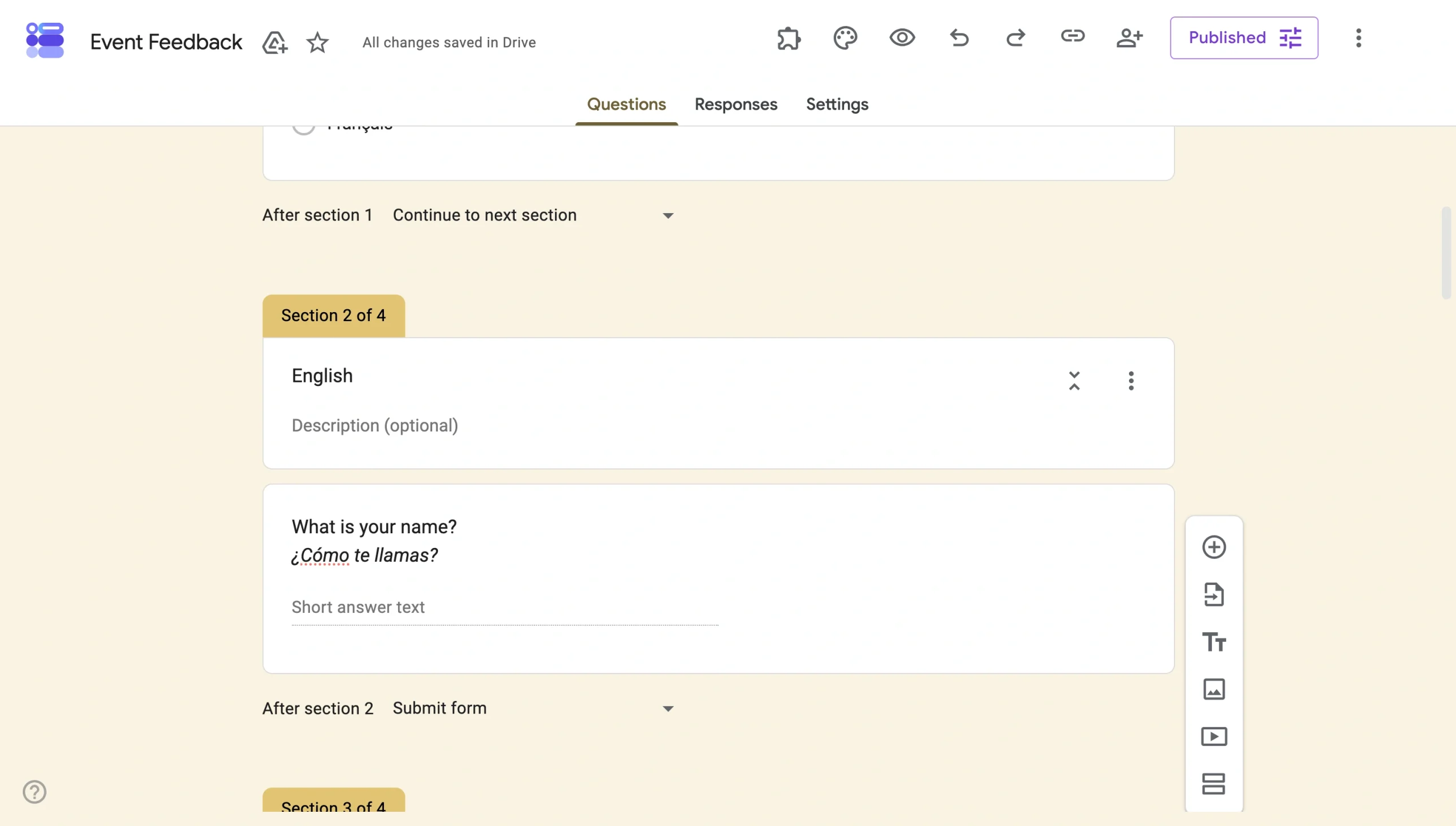1456x826 pixels.
Task: Add title and description with Tt icon
Action: [x=1214, y=642]
